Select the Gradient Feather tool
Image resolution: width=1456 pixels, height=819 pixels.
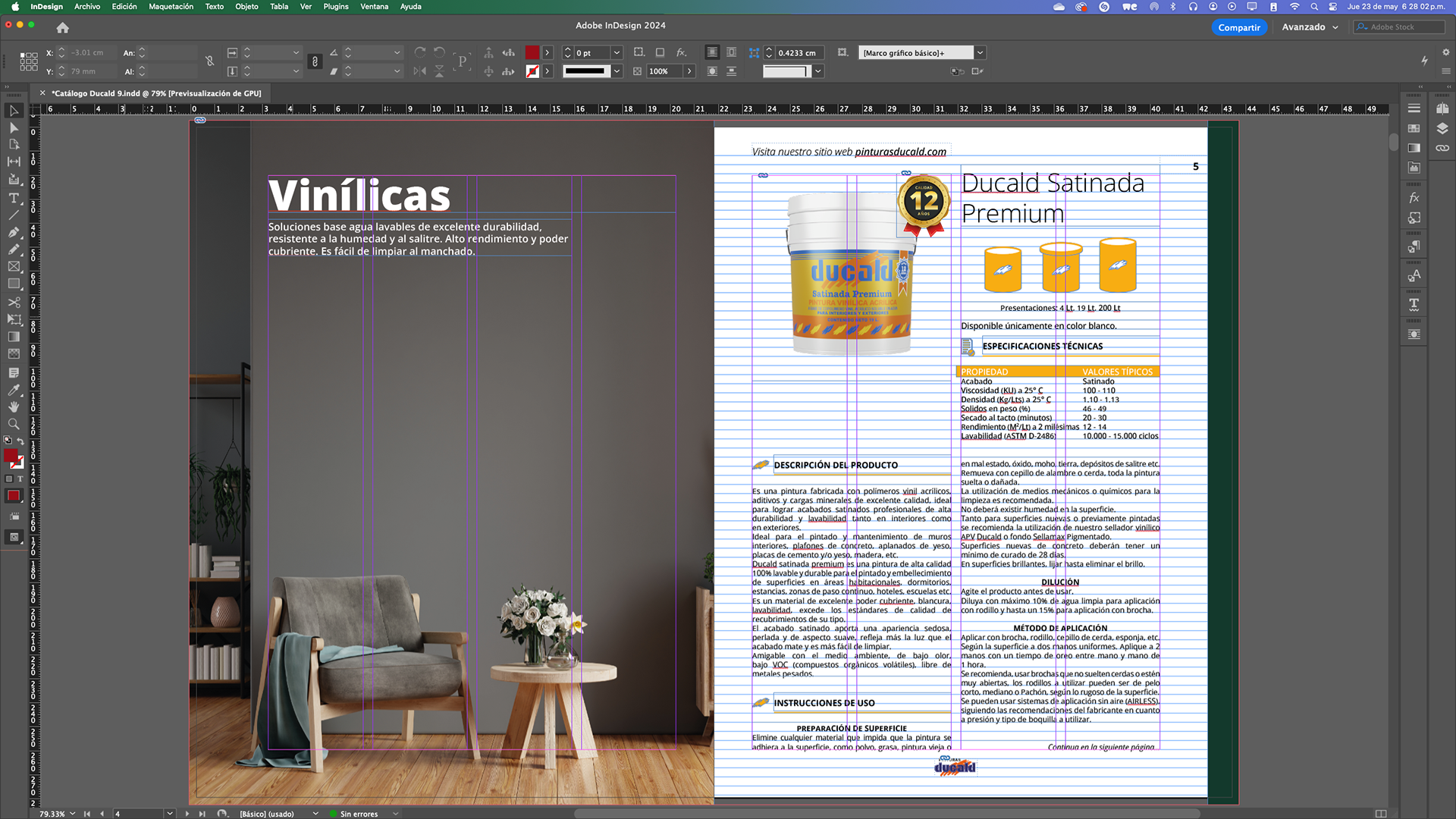14,354
